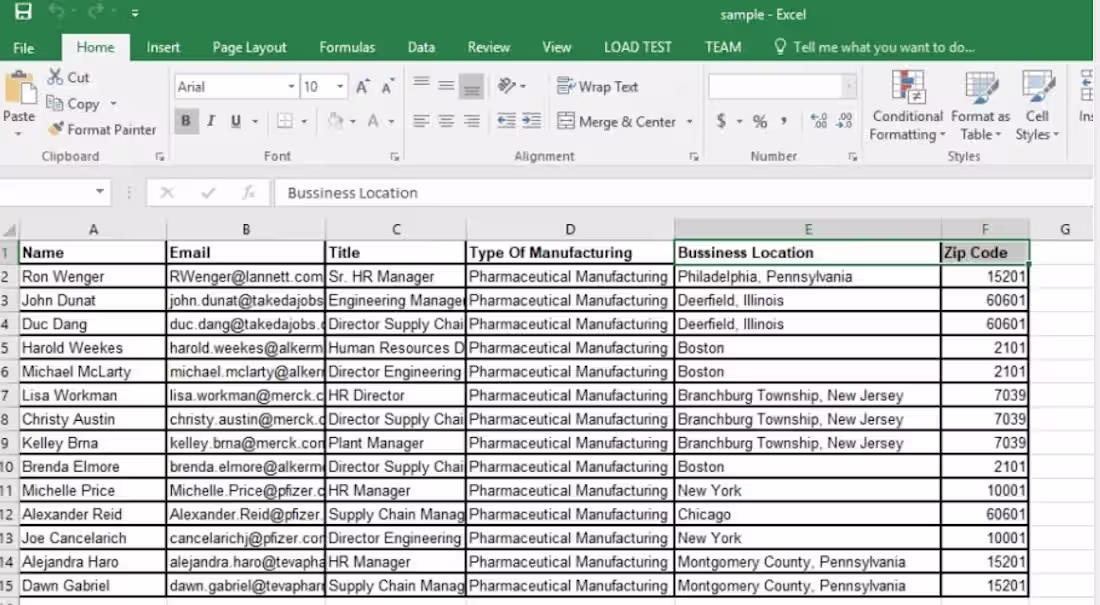Image resolution: width=1100 pixels, height=605 pixels.
Task: Toggle Italic formatting
Action: [210, 121]
